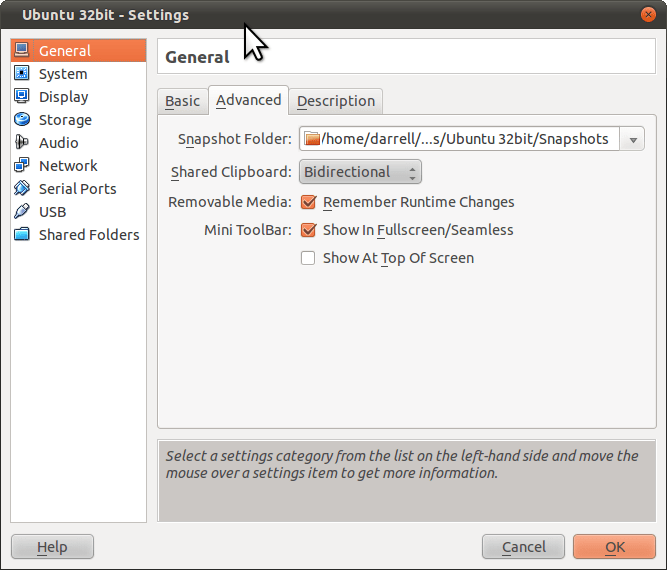Open the Shared Clipboard Bidirectional dropdown
Screen dimensions: 667x570
tap(360, 172)
